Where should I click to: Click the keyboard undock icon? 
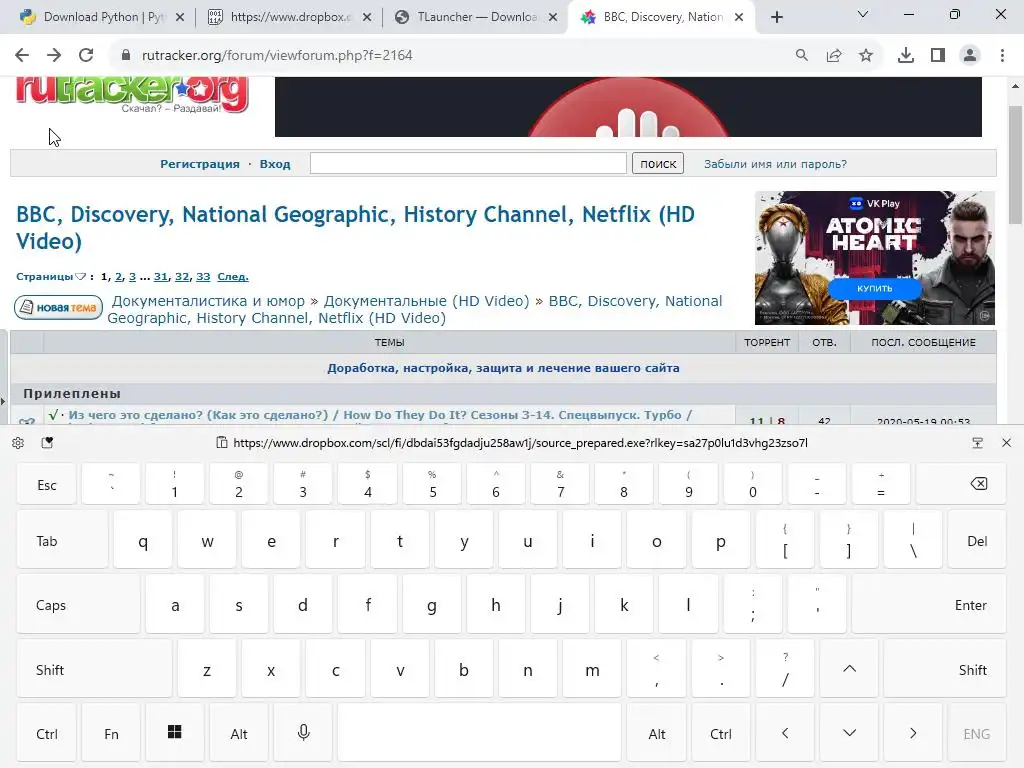978,443
